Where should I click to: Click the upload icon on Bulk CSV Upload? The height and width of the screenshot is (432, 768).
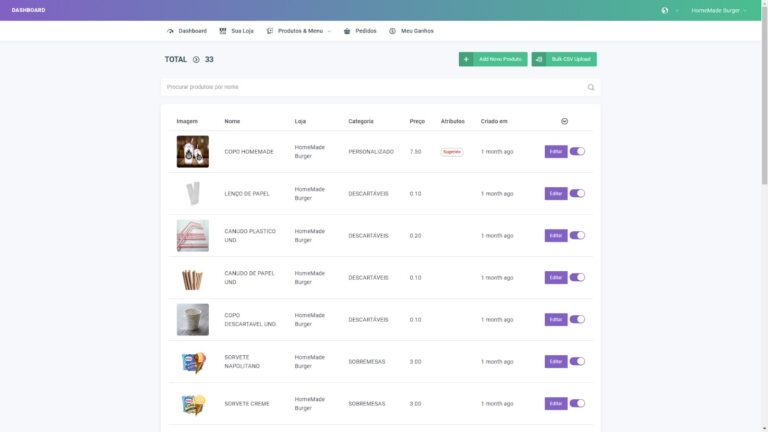coord(539,60)
